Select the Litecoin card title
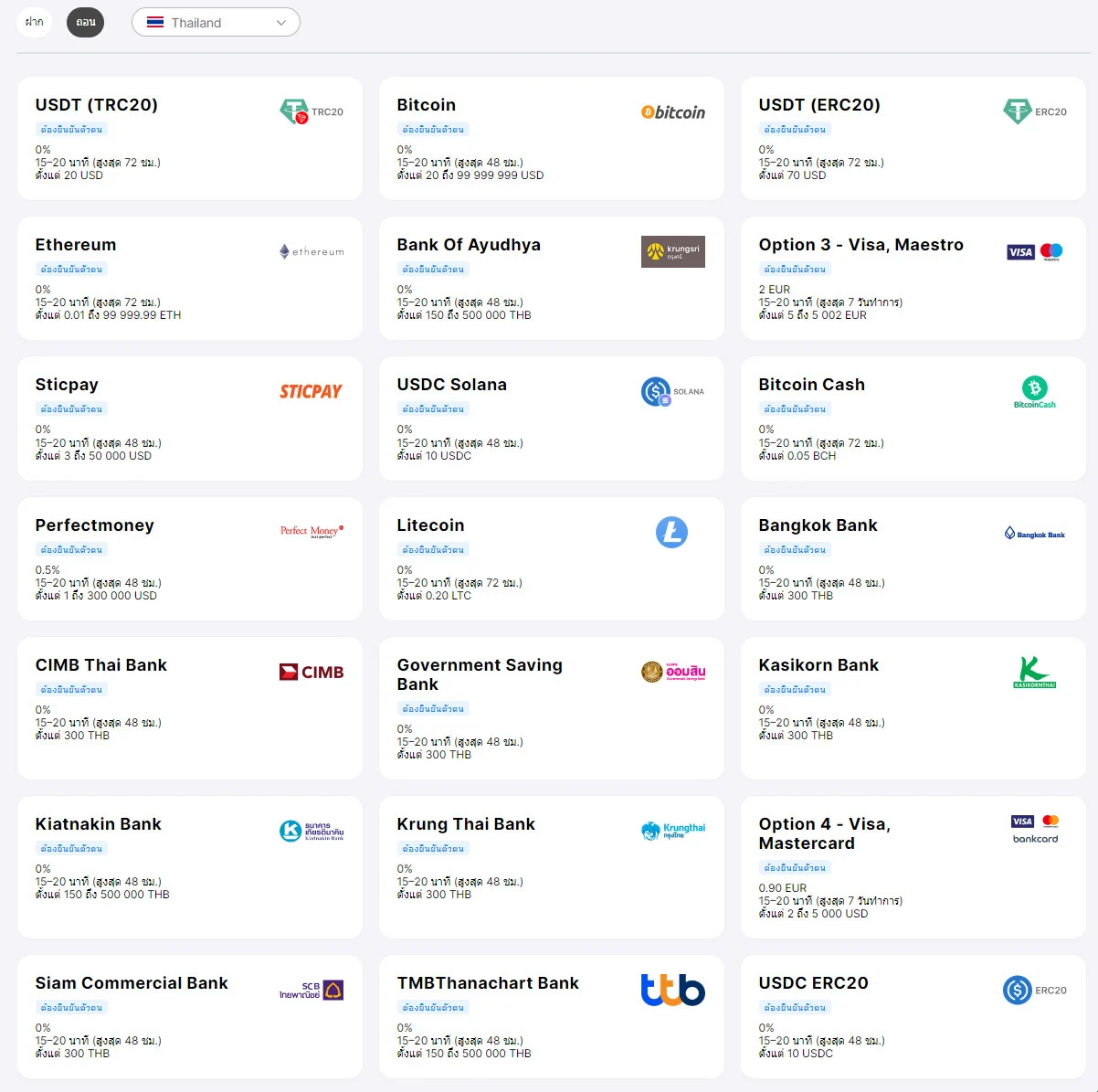The image size is (1098, 1092). point(431,525)
